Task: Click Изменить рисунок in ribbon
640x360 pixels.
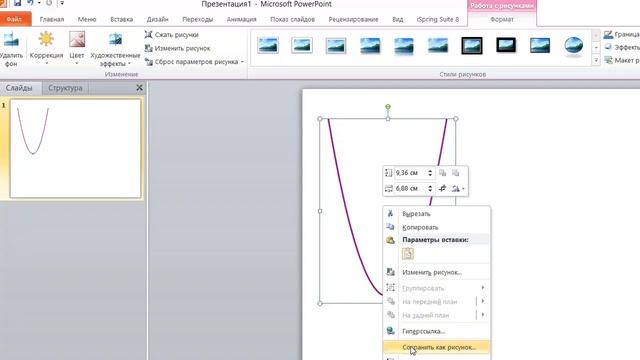Action: (178, 48)
